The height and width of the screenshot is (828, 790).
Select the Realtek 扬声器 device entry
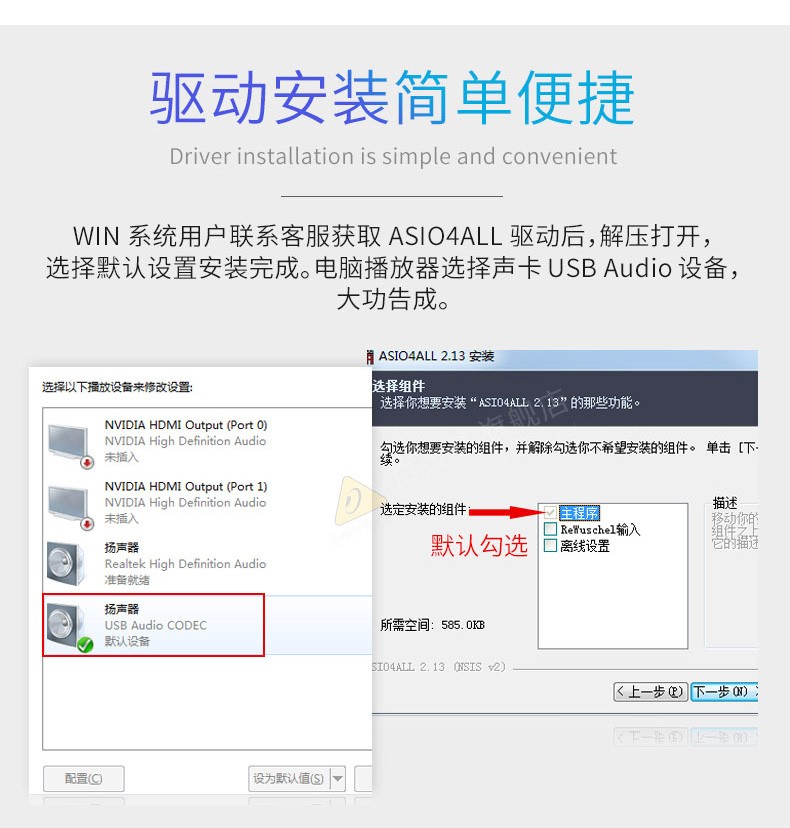pyautogui.click(x=207, y=564)
